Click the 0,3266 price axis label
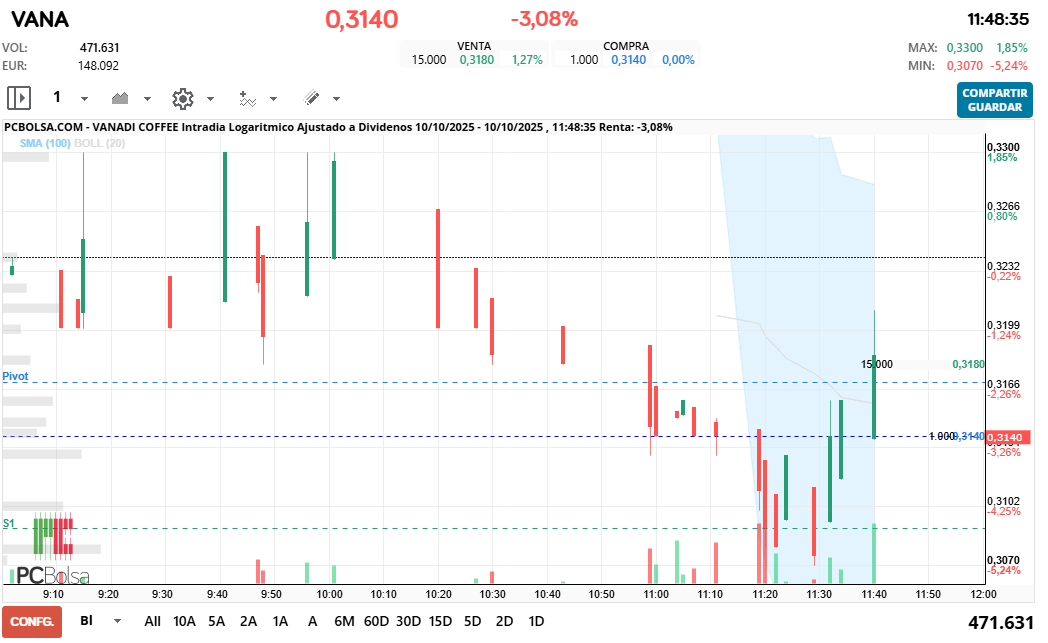1048x643 pixels. 1003,207
